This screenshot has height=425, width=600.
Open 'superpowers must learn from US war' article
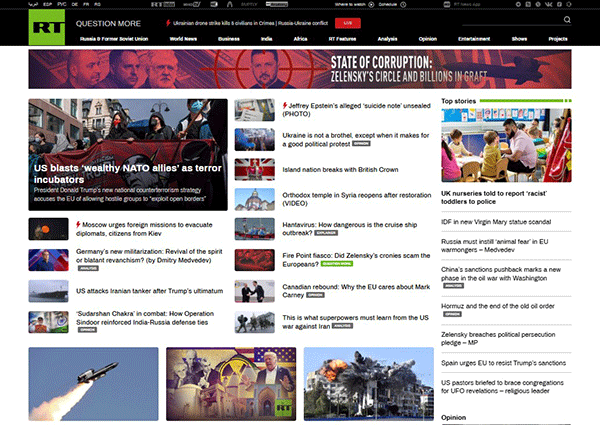click(x=355, y=322)
